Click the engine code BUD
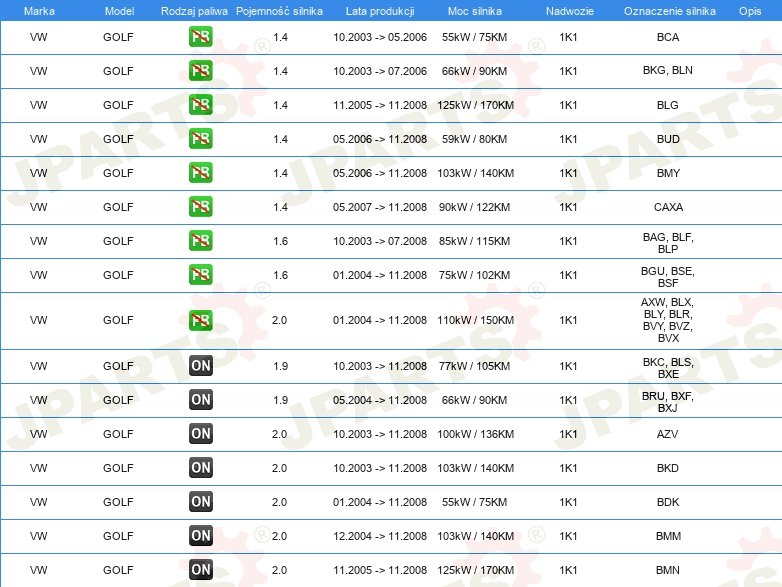 (668, 139)
